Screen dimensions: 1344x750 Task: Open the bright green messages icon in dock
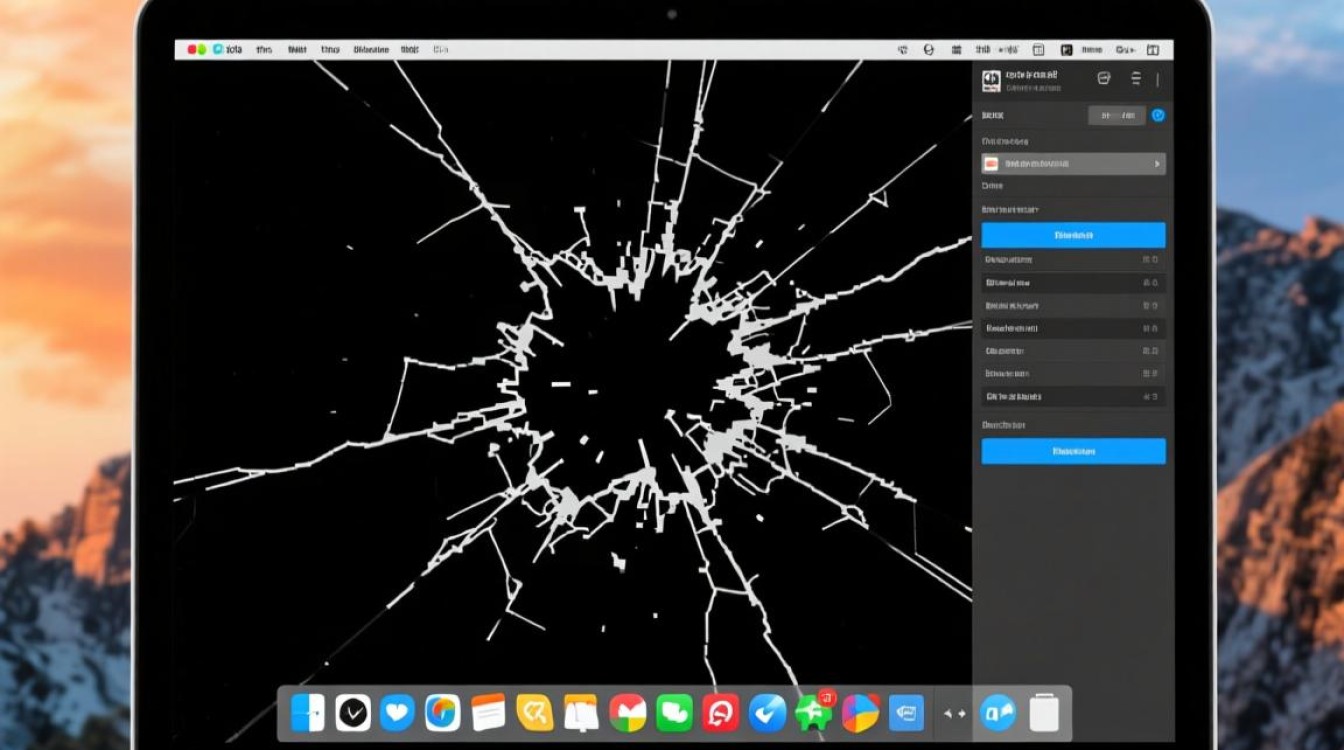(x=674, y=713)
